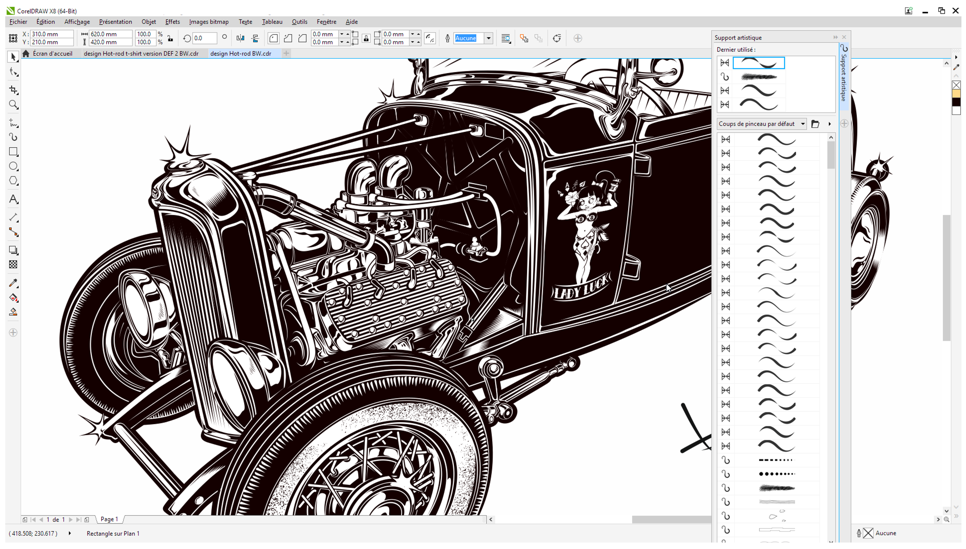This screenshot has width=966, height=549.
Task: Open the Outils menu
Action: 299,22
